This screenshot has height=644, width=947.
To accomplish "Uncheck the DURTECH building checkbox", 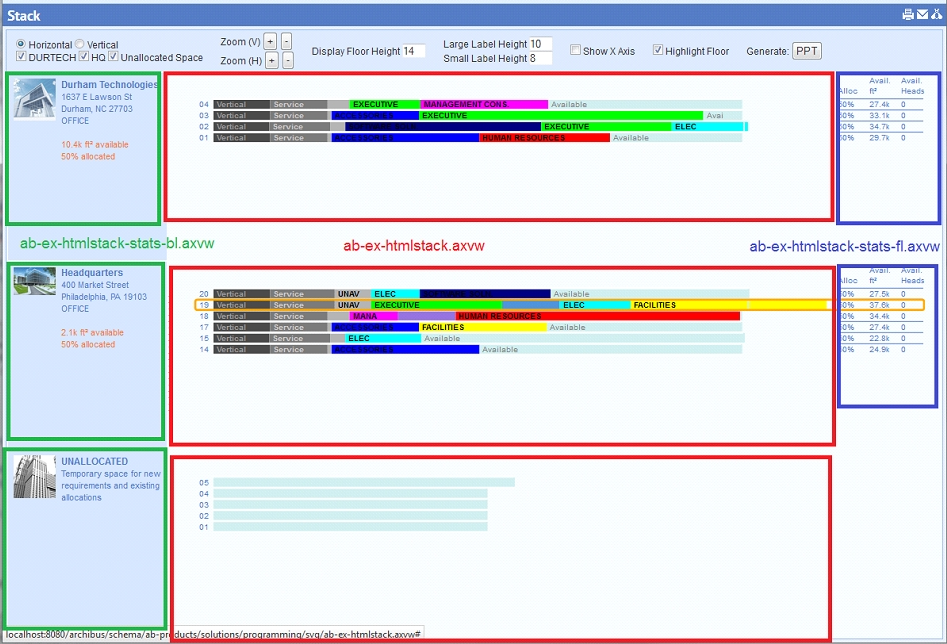I will point(22,58).
